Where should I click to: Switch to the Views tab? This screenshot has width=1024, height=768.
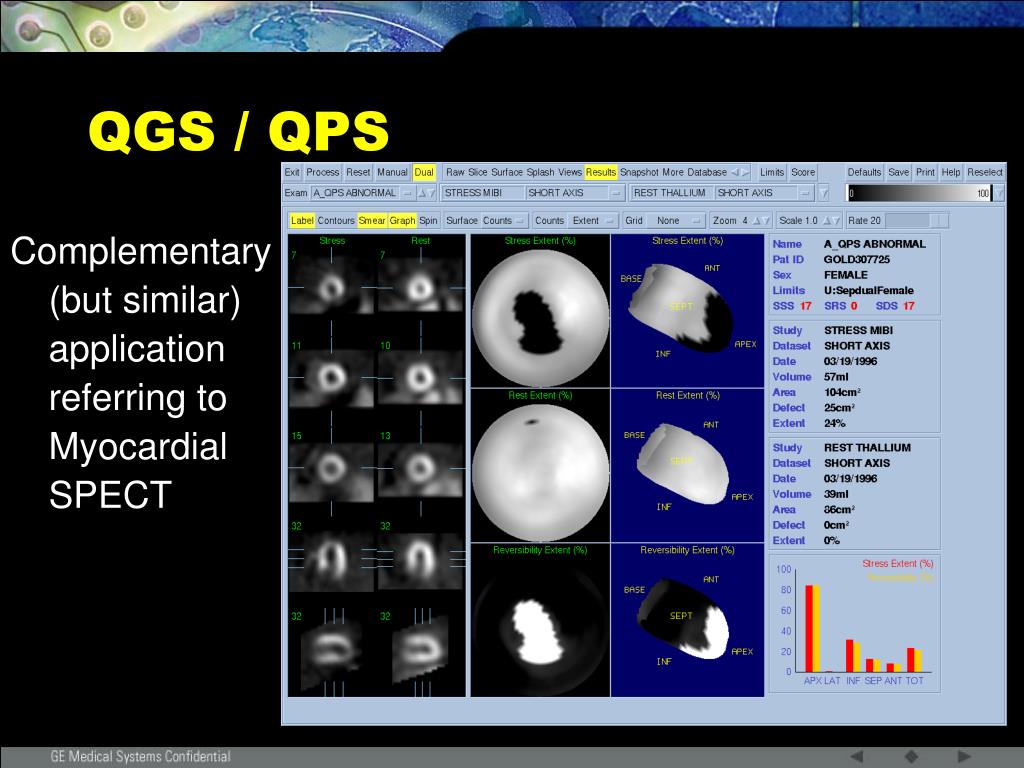[x=569, y=172]
